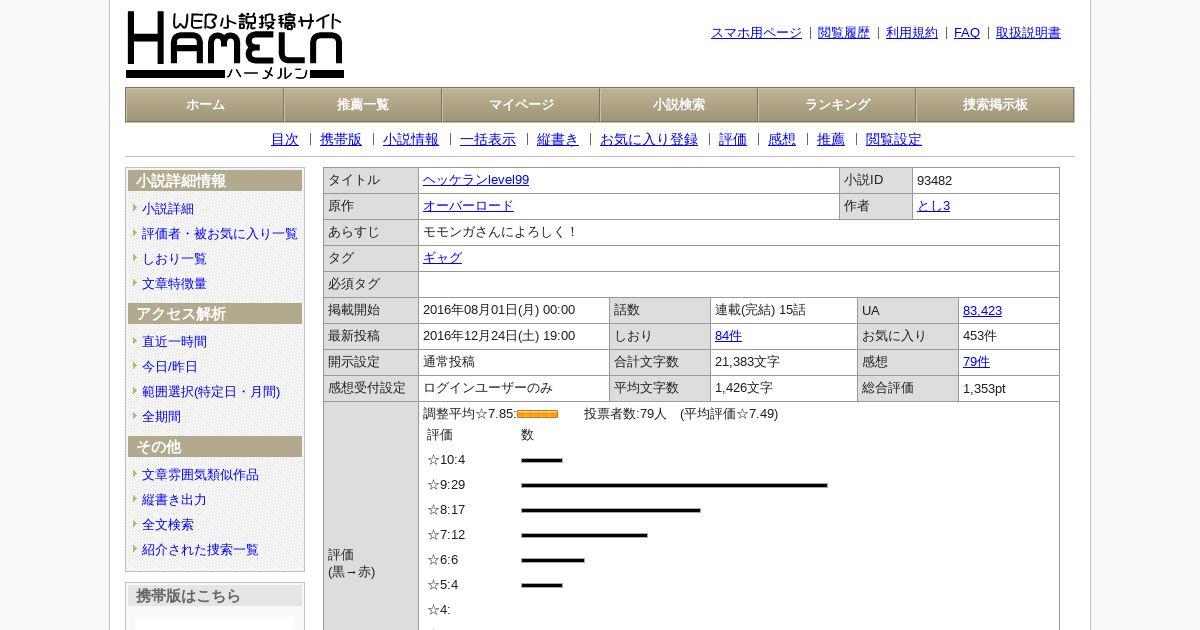Click the Hameln site logo
The width and height of the screenshot is (1200, 630).
click(235, 45)
